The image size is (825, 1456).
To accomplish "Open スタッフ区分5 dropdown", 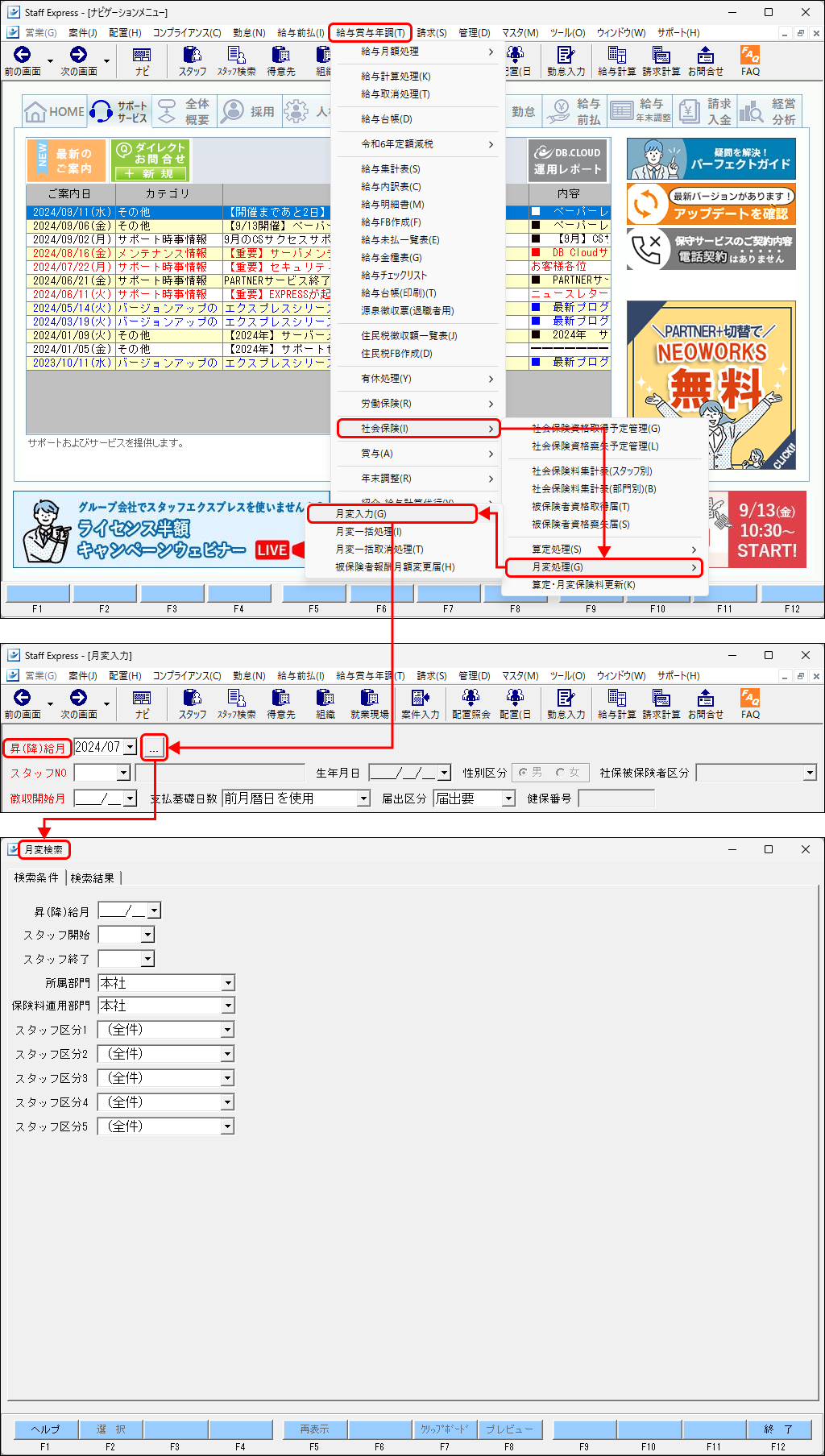I will click(227, 1126).
